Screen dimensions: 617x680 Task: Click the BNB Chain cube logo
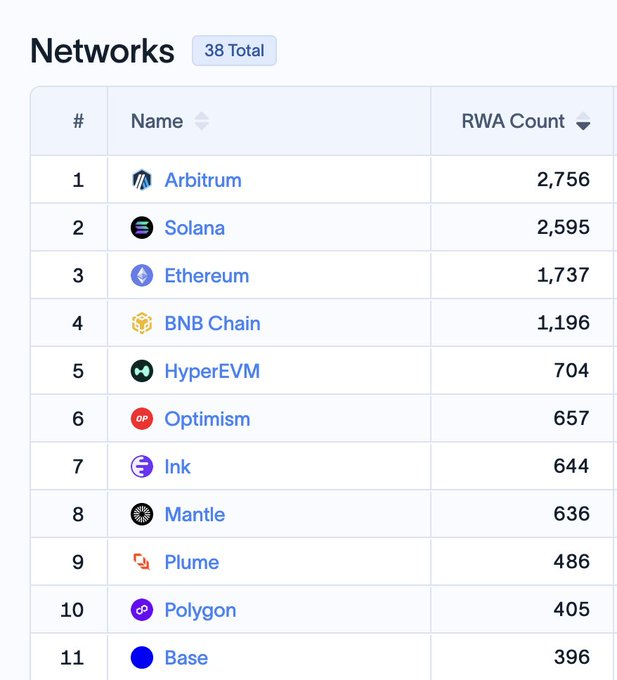click(142, 323)
